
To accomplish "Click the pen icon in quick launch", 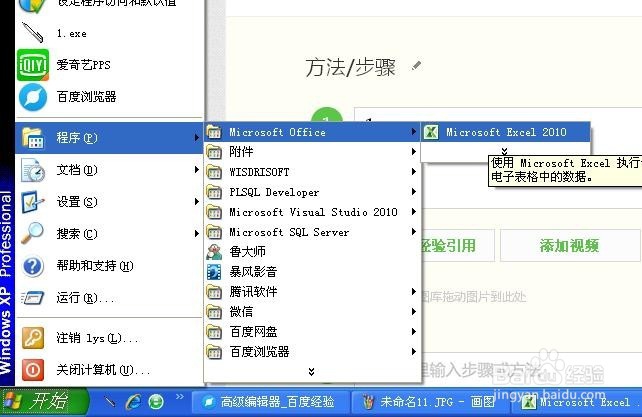I will (110, 402).
